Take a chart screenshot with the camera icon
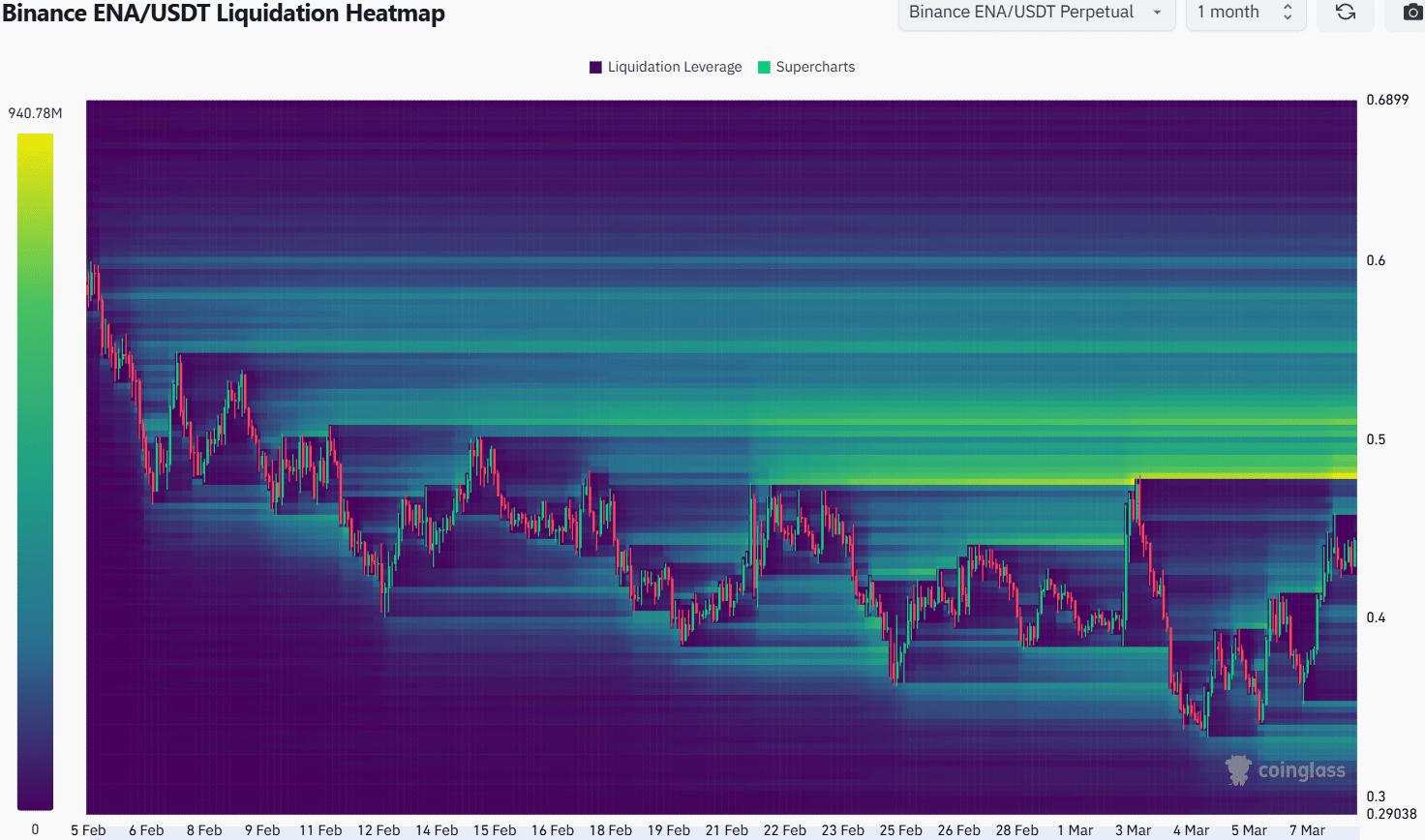The image size is (1425, 840). coord(1413,13)
